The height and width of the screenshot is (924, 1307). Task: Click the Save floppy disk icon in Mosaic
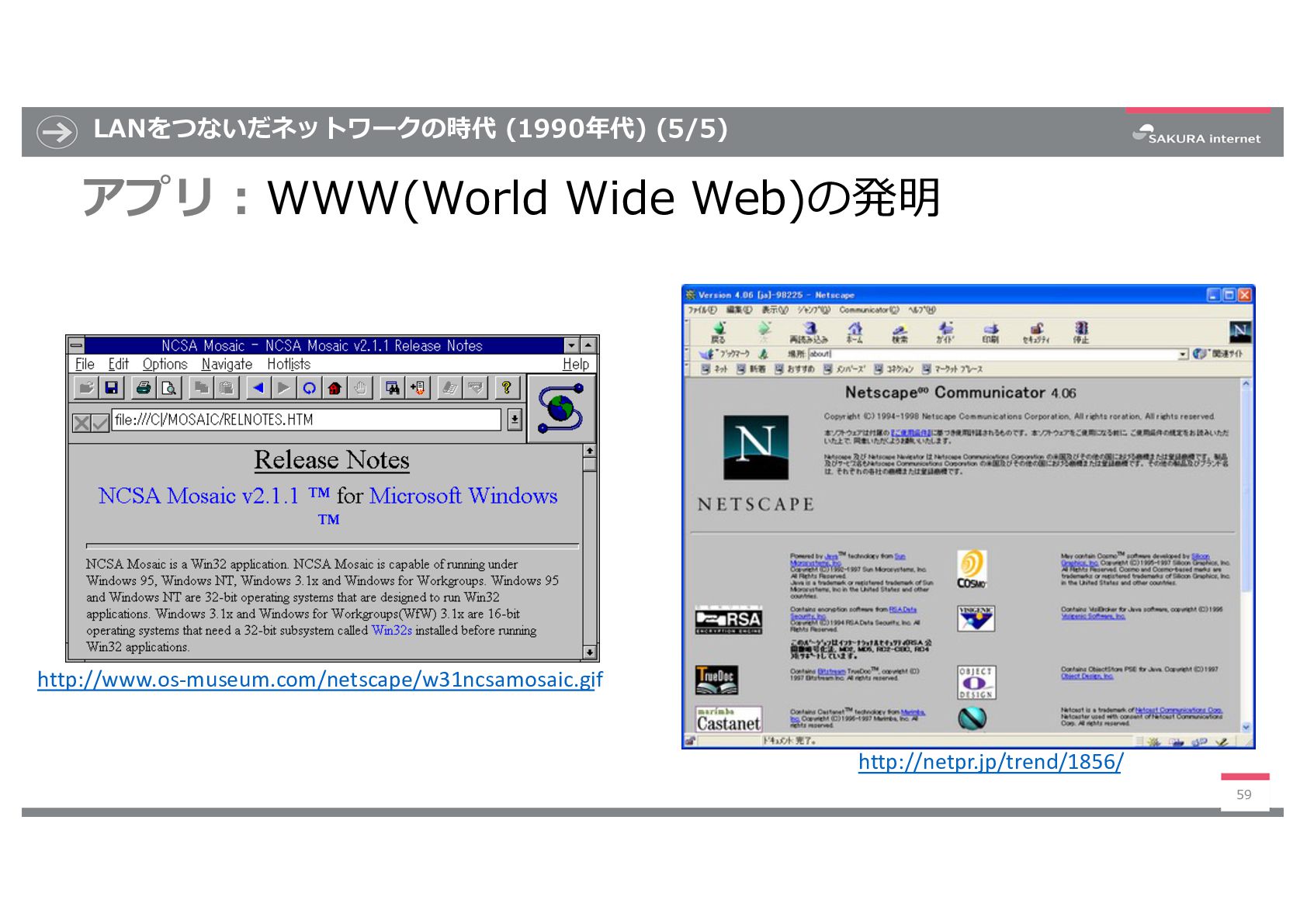click(x=111, y=387)
